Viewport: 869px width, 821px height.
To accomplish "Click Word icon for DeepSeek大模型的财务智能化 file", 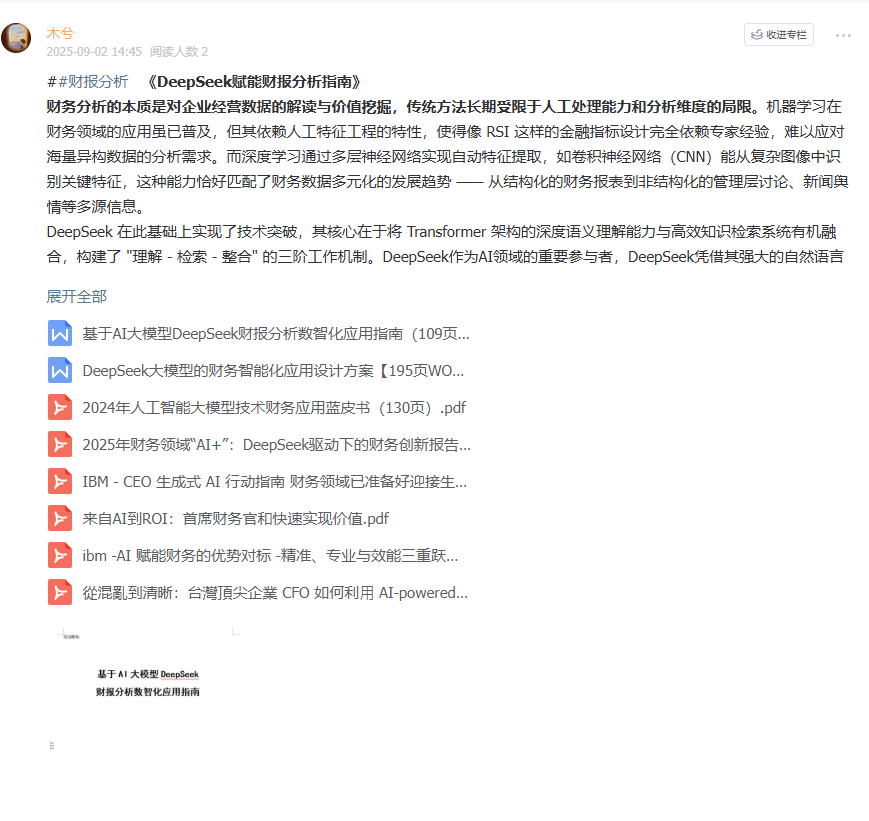I will pos(60,370).
